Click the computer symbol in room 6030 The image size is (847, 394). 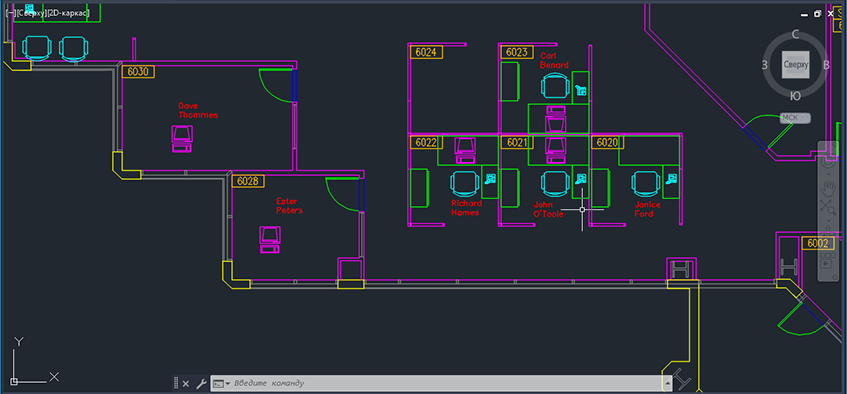[x=182, y=138]
